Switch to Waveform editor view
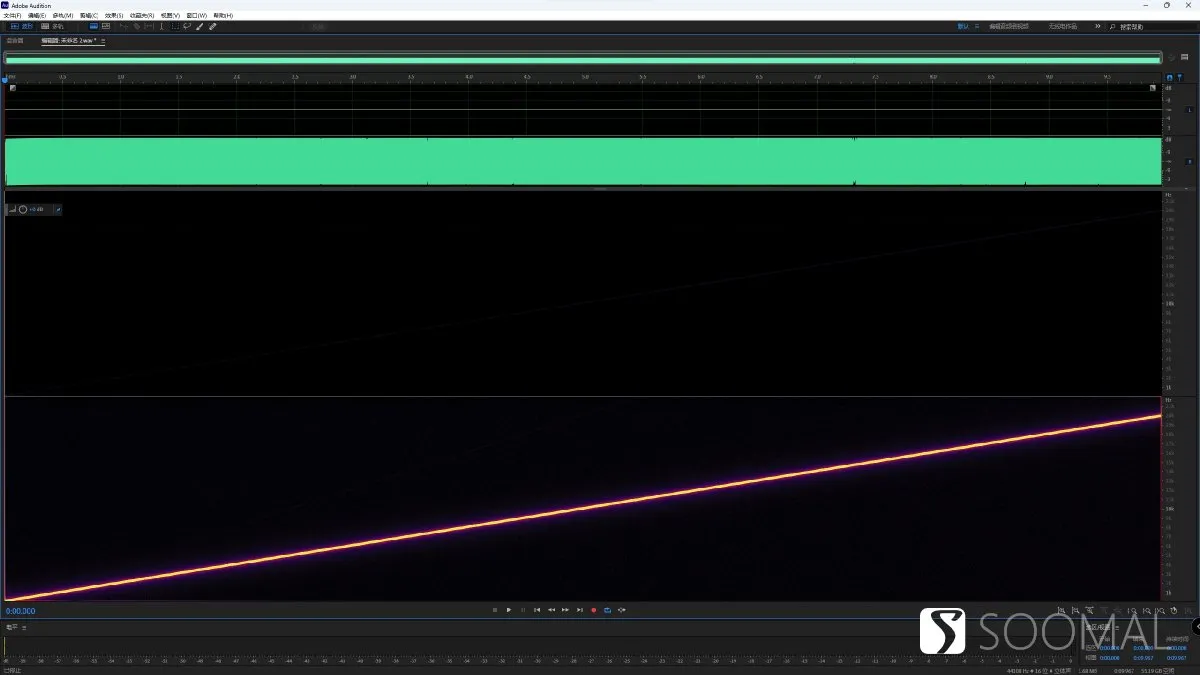 [22, 26]
